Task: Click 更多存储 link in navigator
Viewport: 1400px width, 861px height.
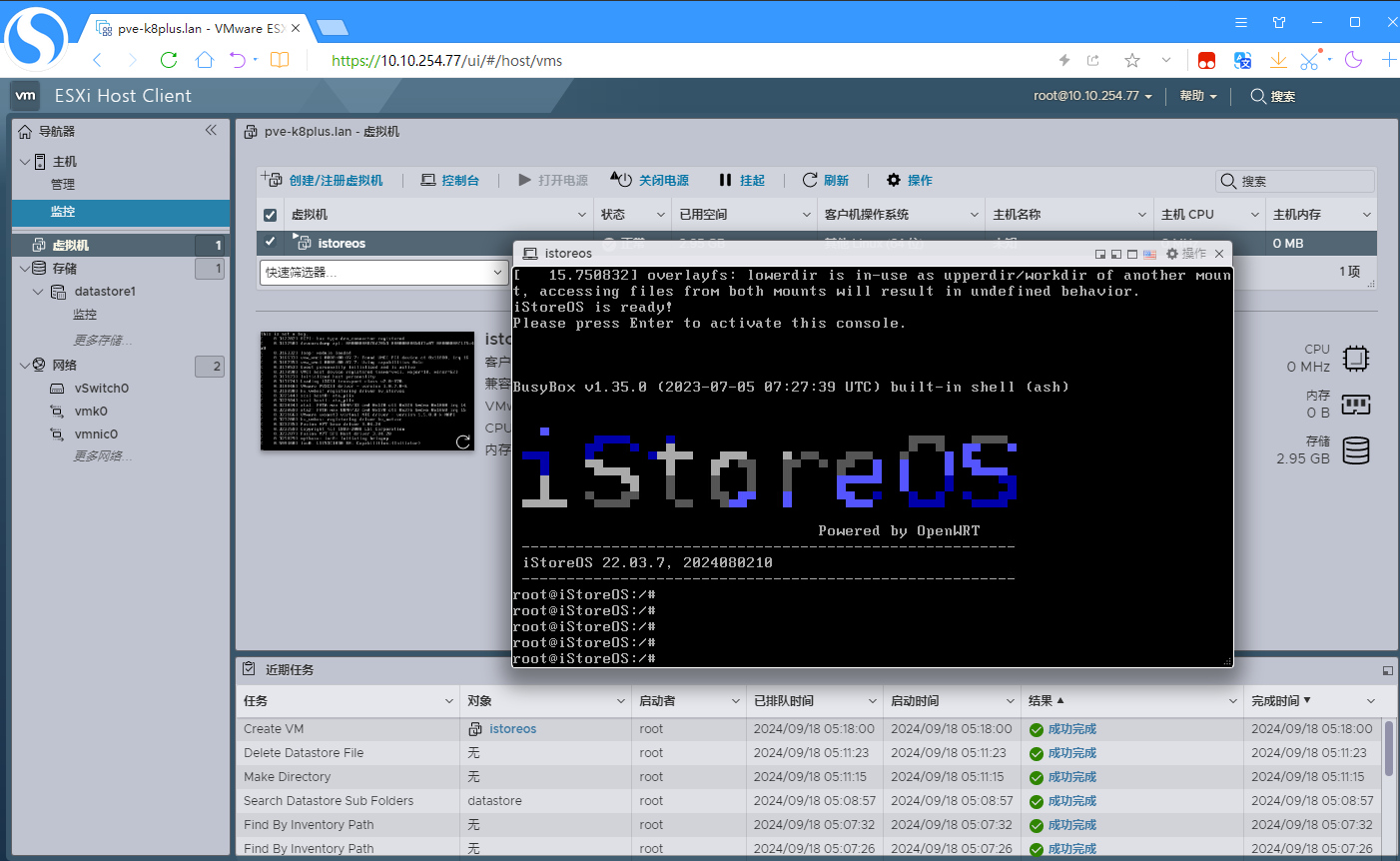Action: 102,340
